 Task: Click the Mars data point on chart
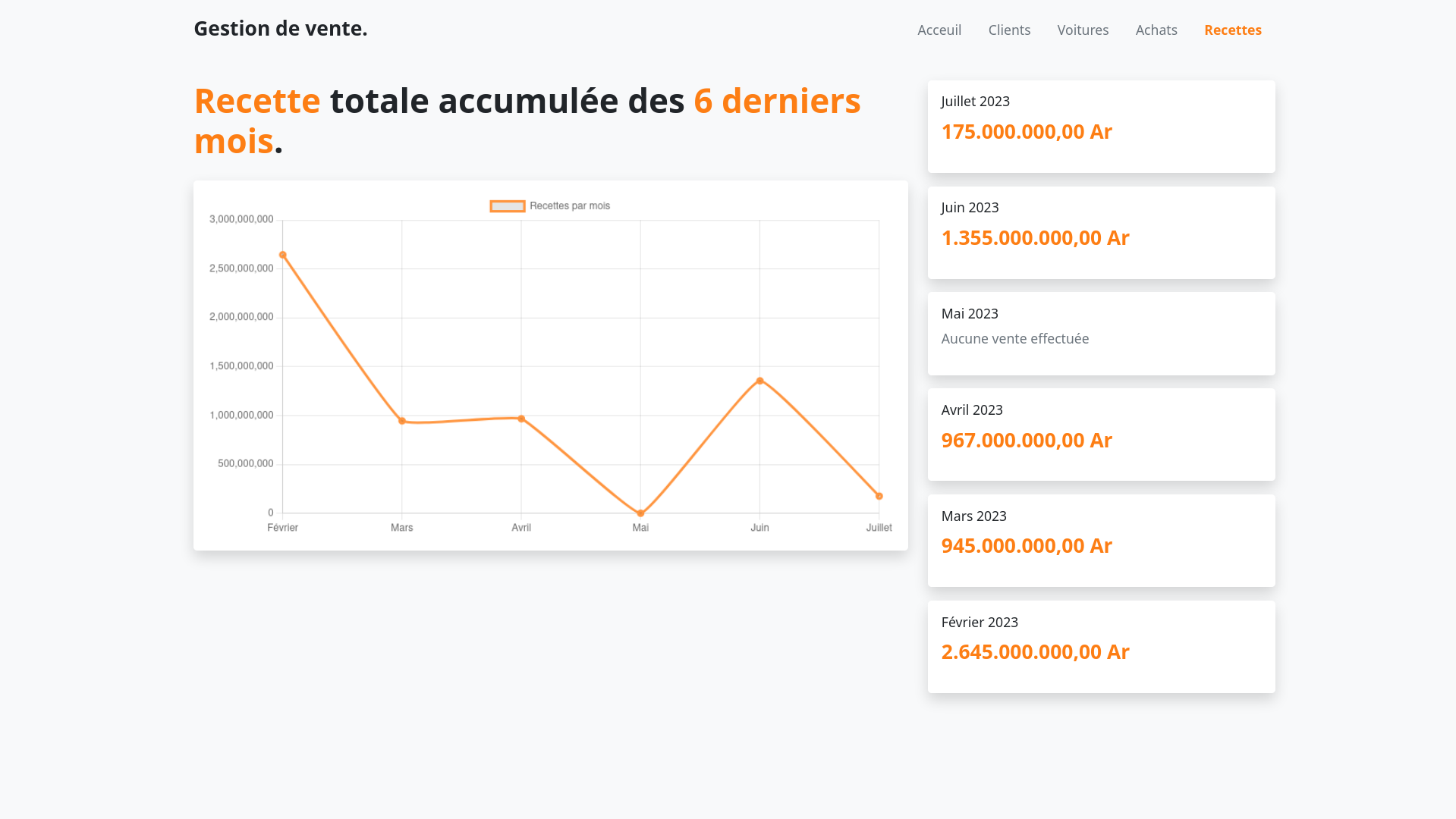pos(402,421)
